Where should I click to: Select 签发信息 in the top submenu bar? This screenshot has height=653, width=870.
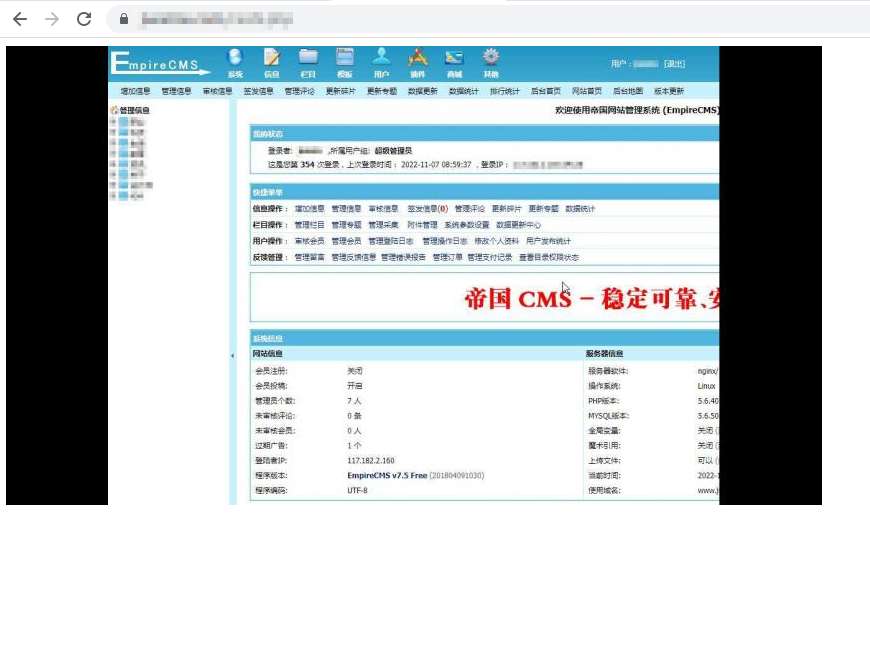tap(259, 91)
